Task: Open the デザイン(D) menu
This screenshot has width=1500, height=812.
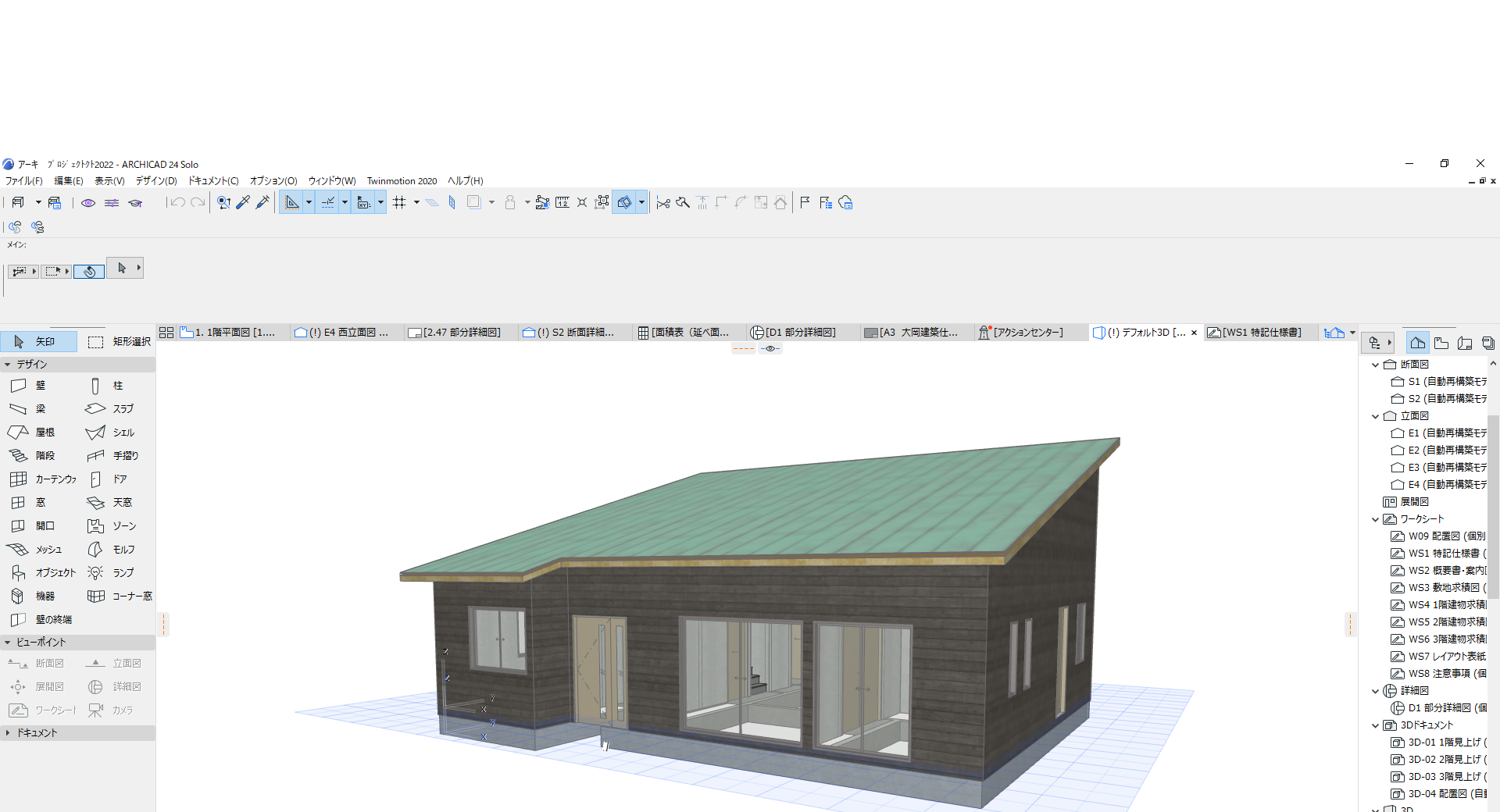Action: (x=156, y=181)
